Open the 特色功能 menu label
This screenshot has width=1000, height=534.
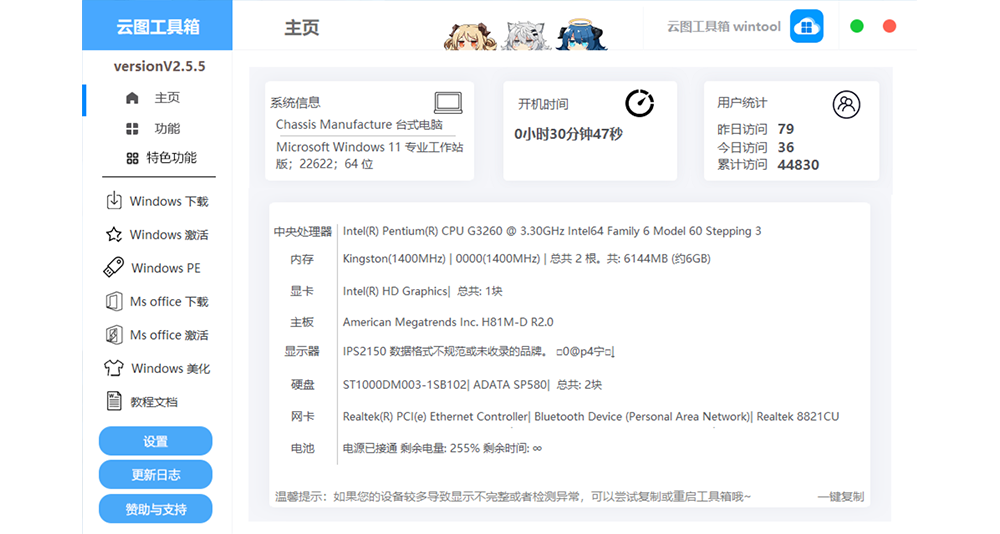(172, 158)
